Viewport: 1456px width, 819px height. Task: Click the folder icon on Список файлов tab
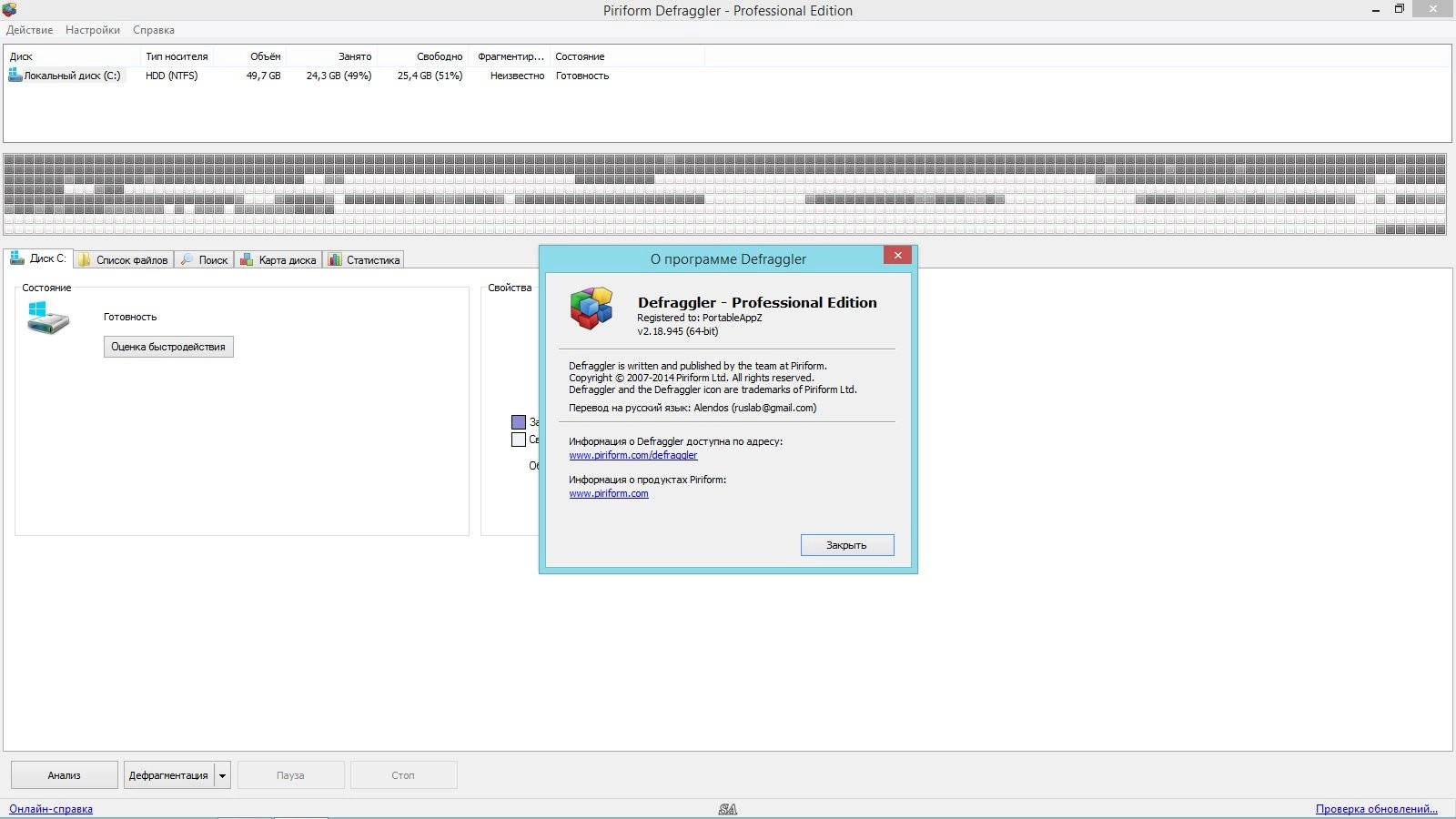tap(85, 259)
